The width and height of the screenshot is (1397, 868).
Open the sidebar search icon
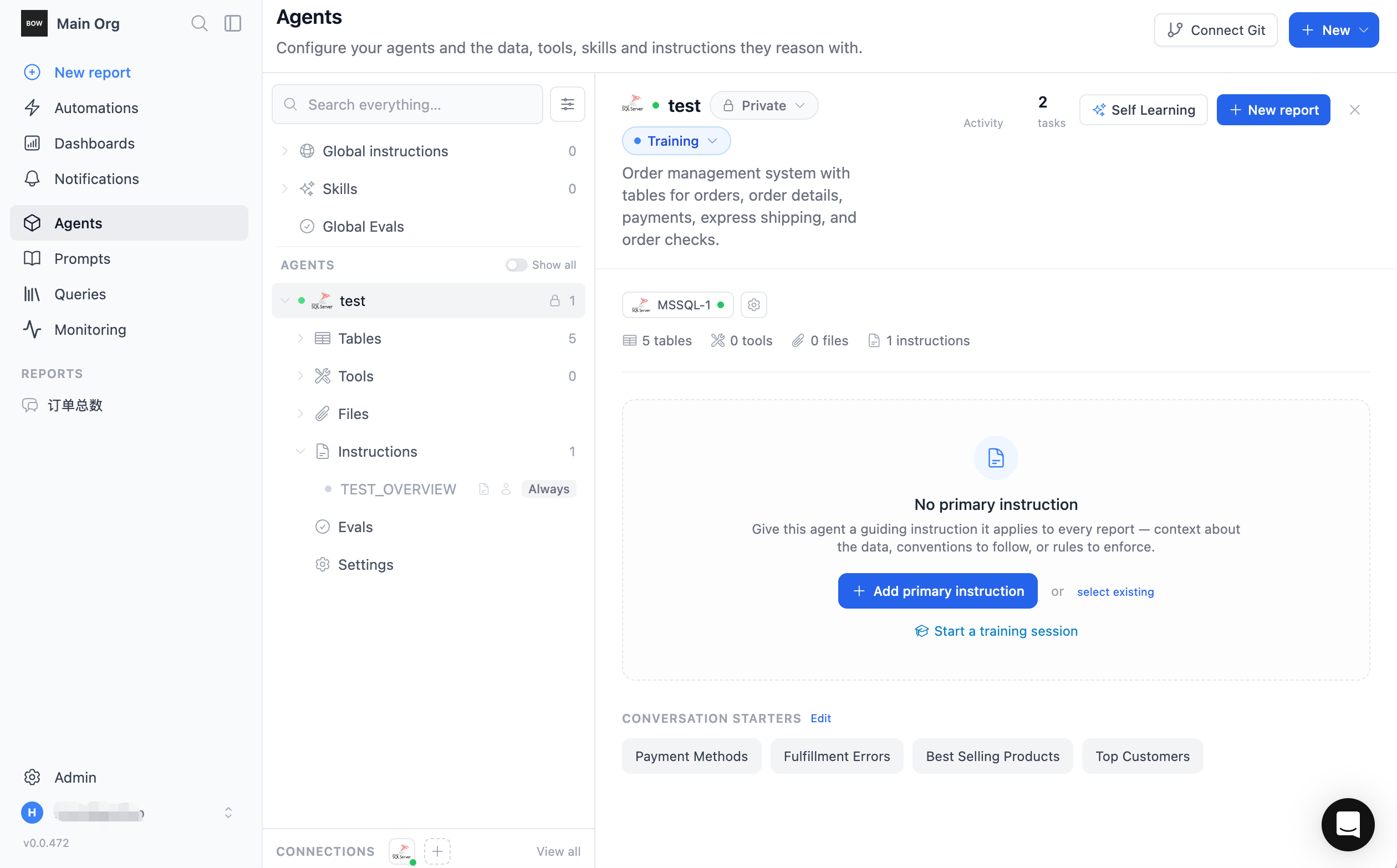(199, 23)
